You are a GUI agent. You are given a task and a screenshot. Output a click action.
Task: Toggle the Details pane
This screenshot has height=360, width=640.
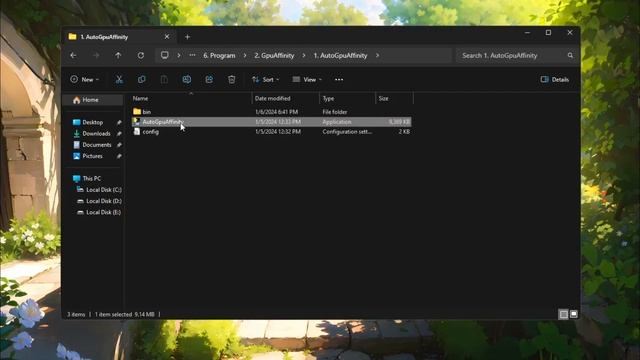point(555,80)
